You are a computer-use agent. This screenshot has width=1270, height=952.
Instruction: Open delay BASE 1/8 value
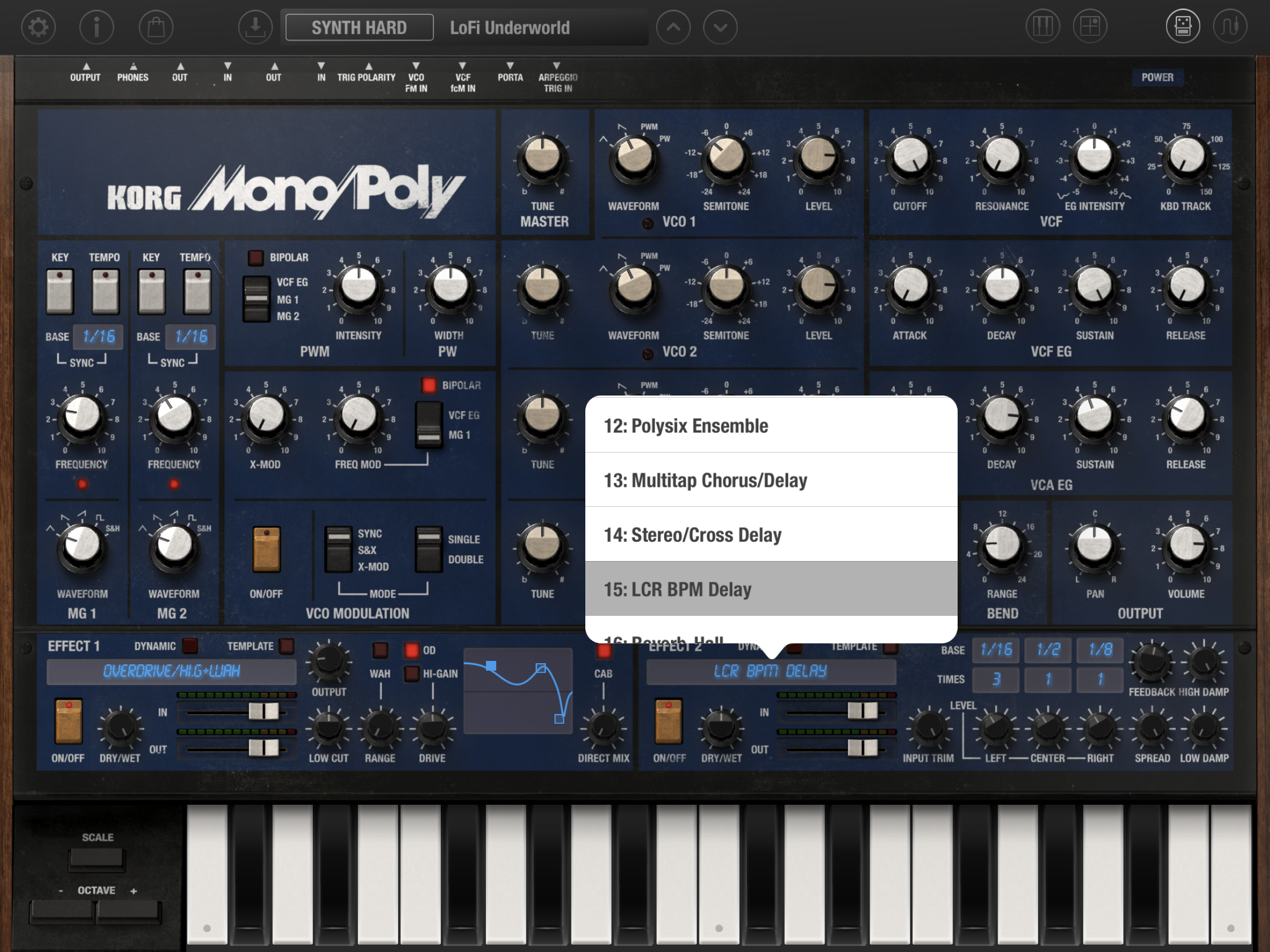click(1100, 650)
